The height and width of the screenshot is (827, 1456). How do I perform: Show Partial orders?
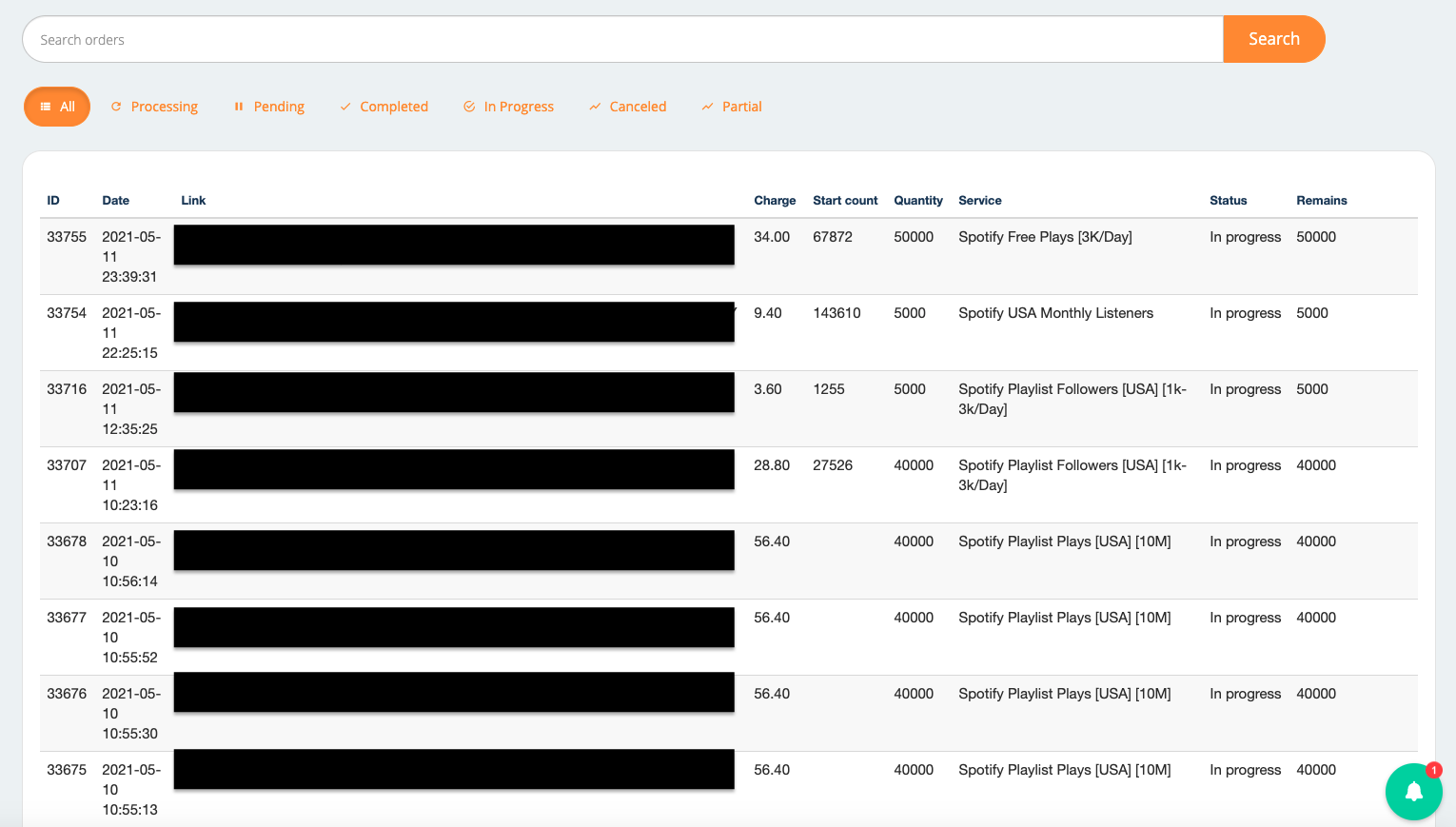pos(732,107)
